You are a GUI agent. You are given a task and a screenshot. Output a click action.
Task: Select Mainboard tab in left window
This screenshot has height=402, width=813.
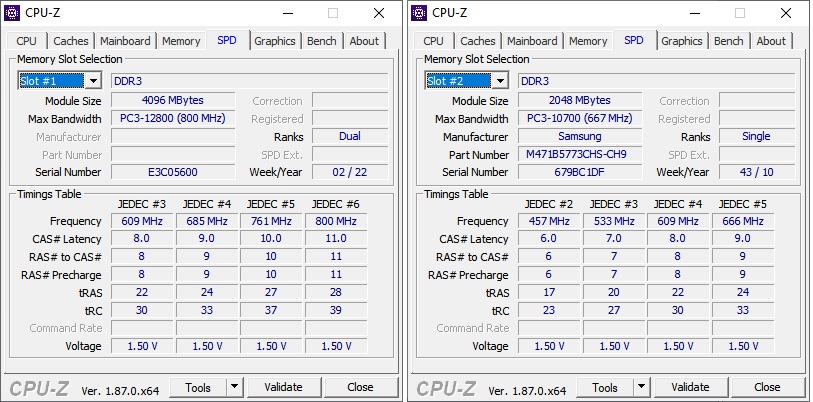125,41
